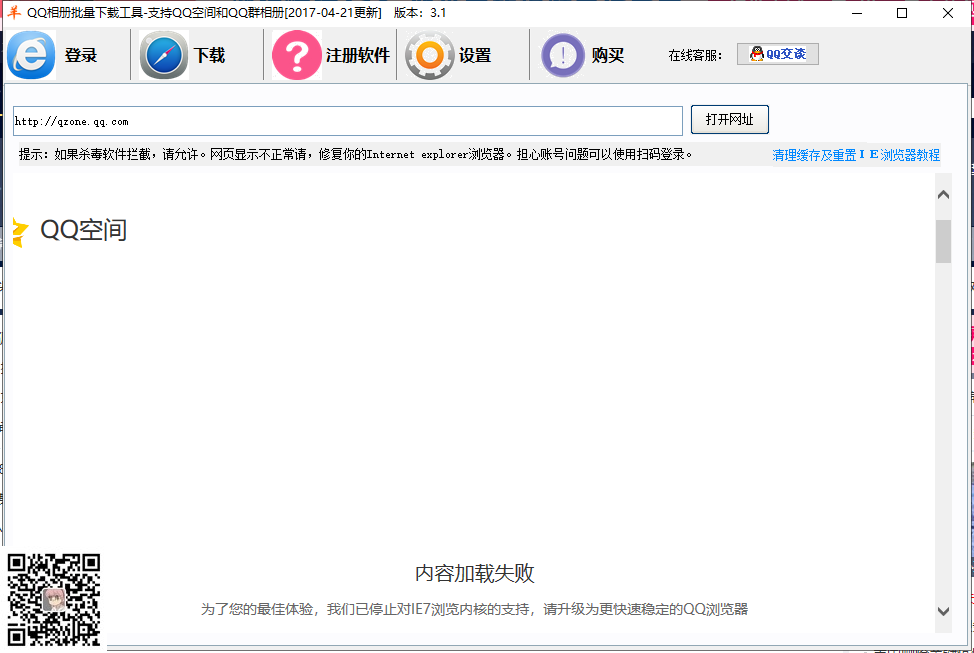Click the app icon in the title bar
974x653 pixels.
point(11,13)
